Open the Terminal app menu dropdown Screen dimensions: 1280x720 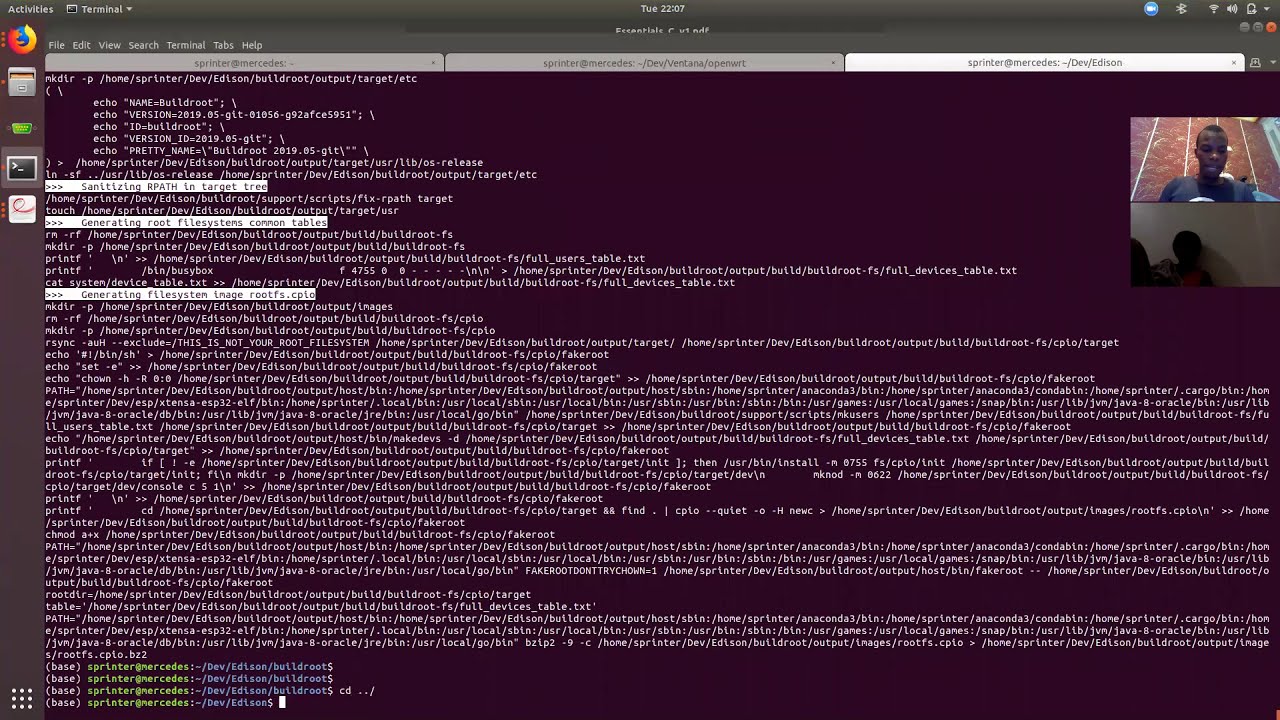[x=99, y=9]
